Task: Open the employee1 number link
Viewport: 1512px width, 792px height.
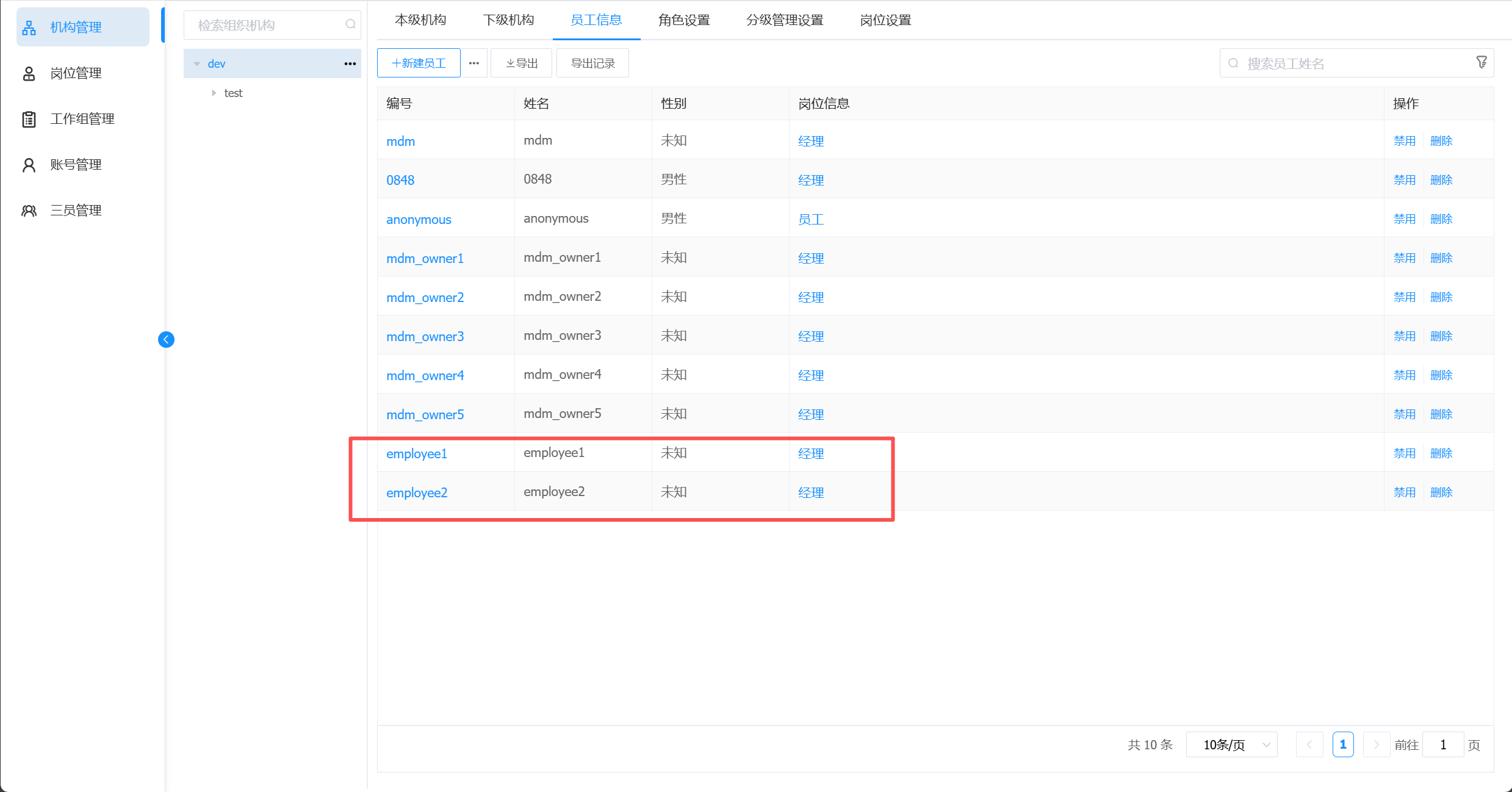Action: coord(416,453)
